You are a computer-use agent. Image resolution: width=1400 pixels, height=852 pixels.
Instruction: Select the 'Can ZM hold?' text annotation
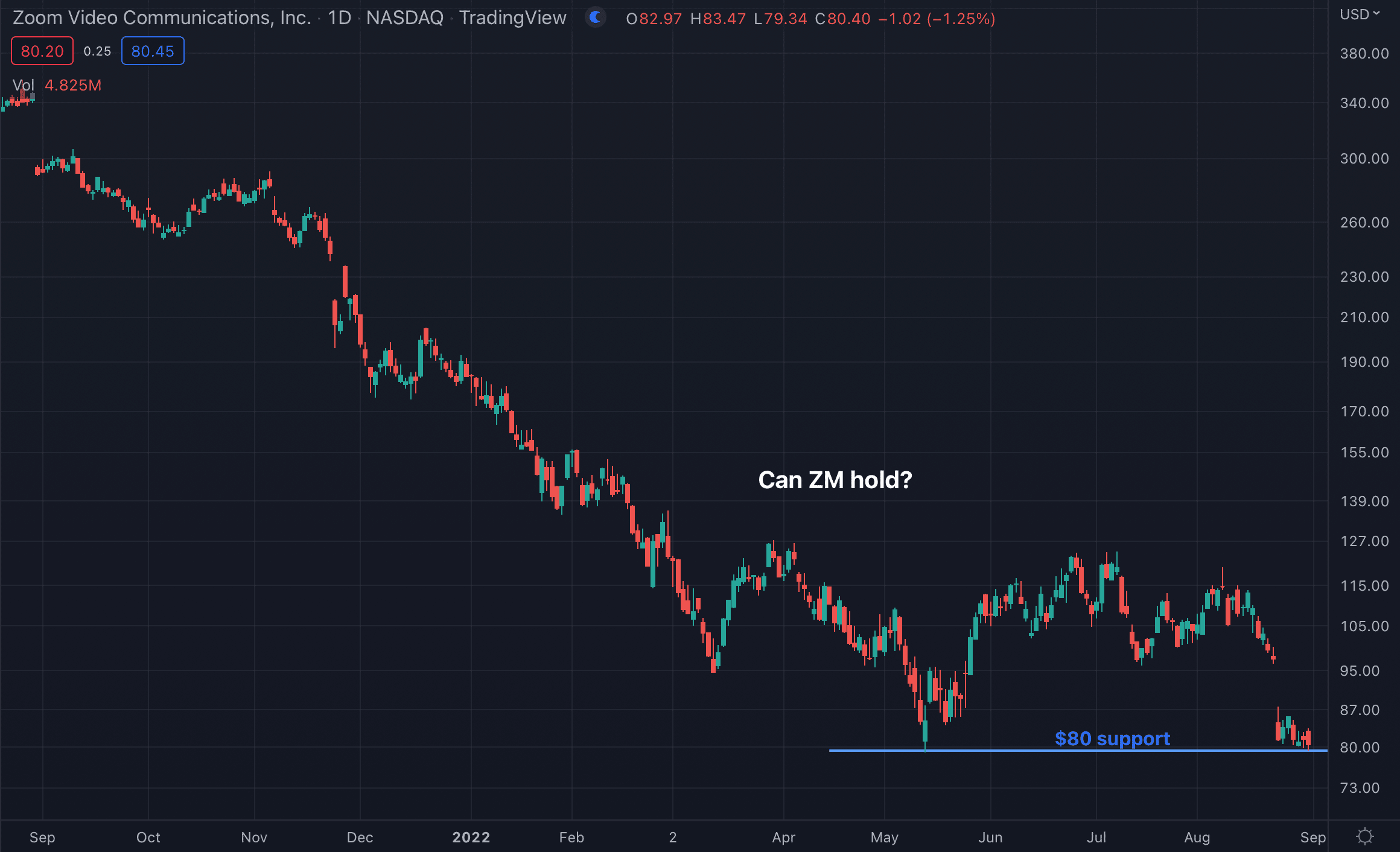835,480
